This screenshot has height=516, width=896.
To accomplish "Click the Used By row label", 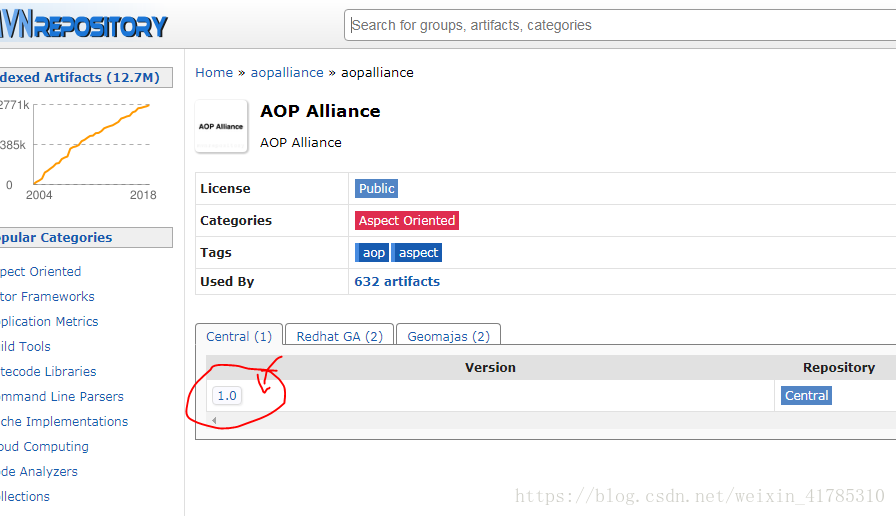I will point(227,282).
